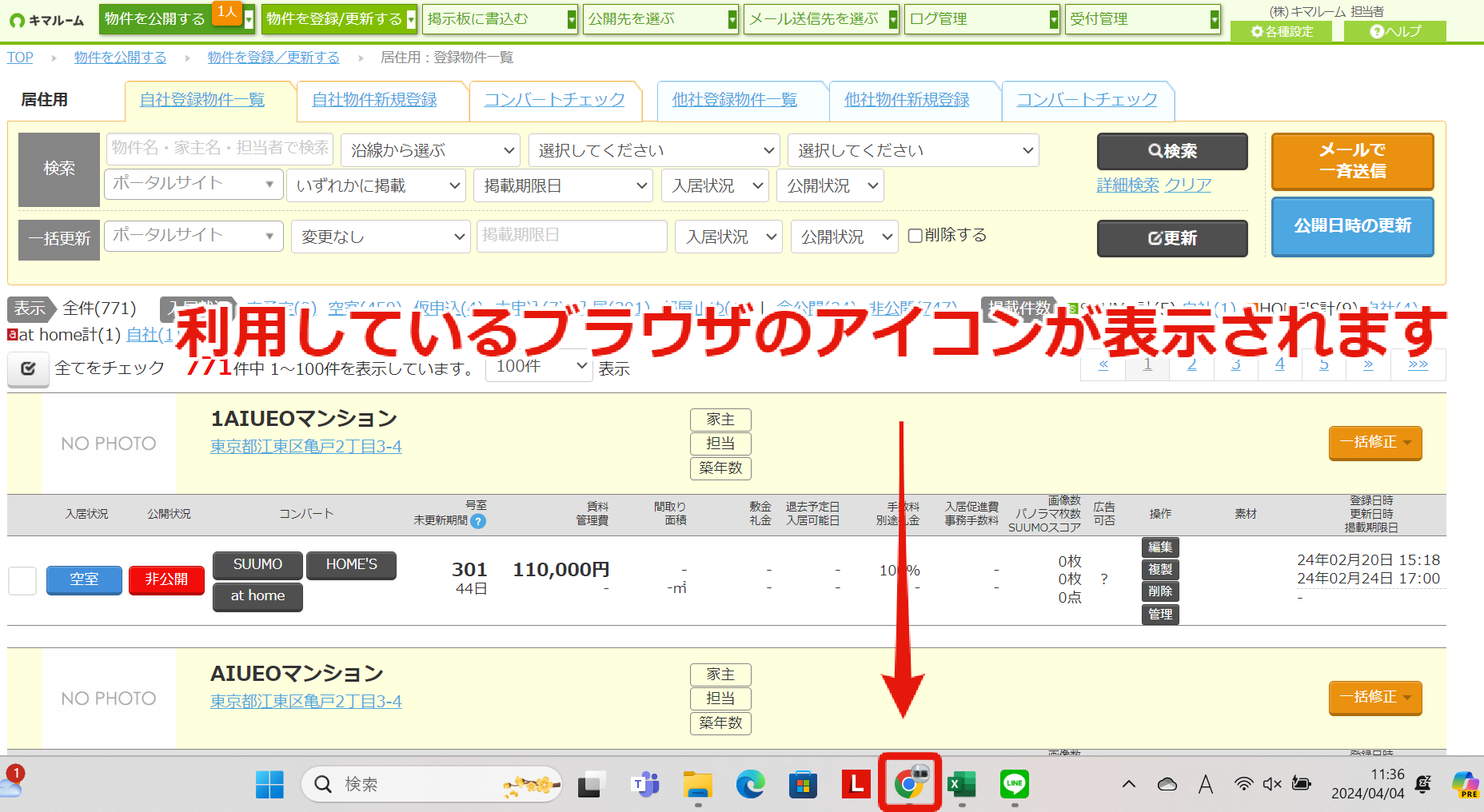Open Copilot preview icon in tray
1484x812 pixels.
[x=1466, y=785]
